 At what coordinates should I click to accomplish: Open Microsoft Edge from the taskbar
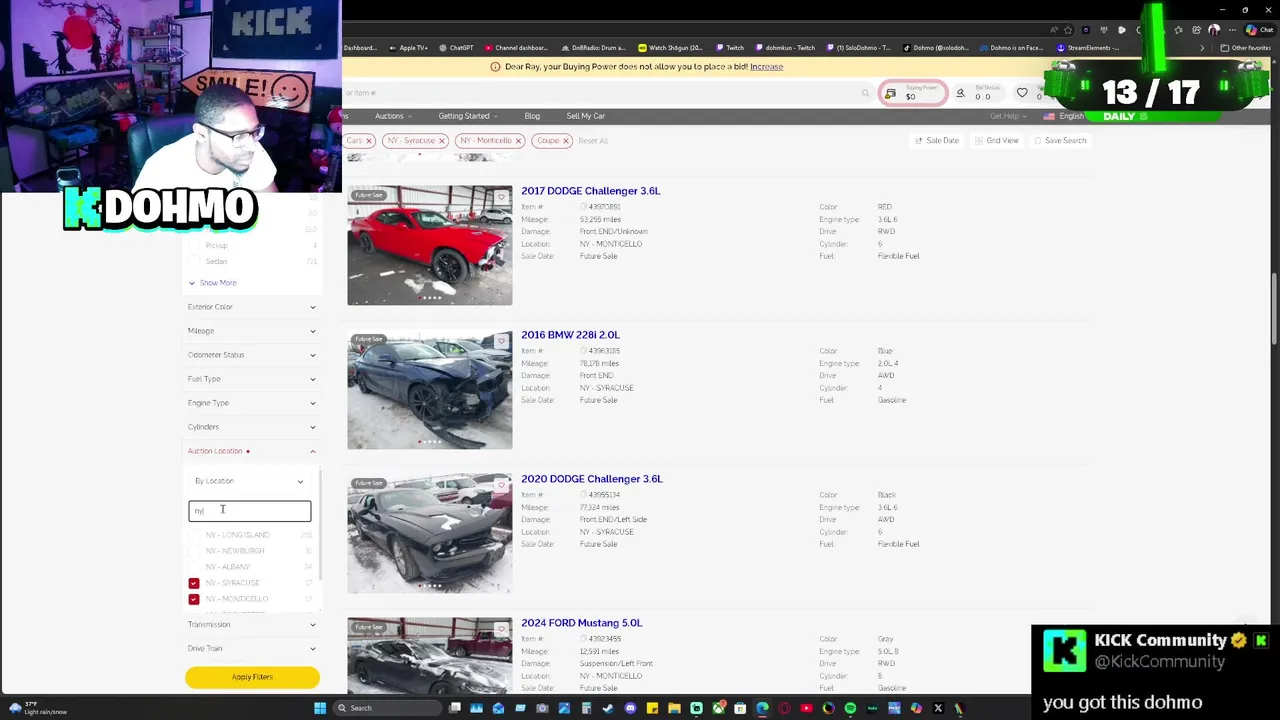(x=762, y=708)
